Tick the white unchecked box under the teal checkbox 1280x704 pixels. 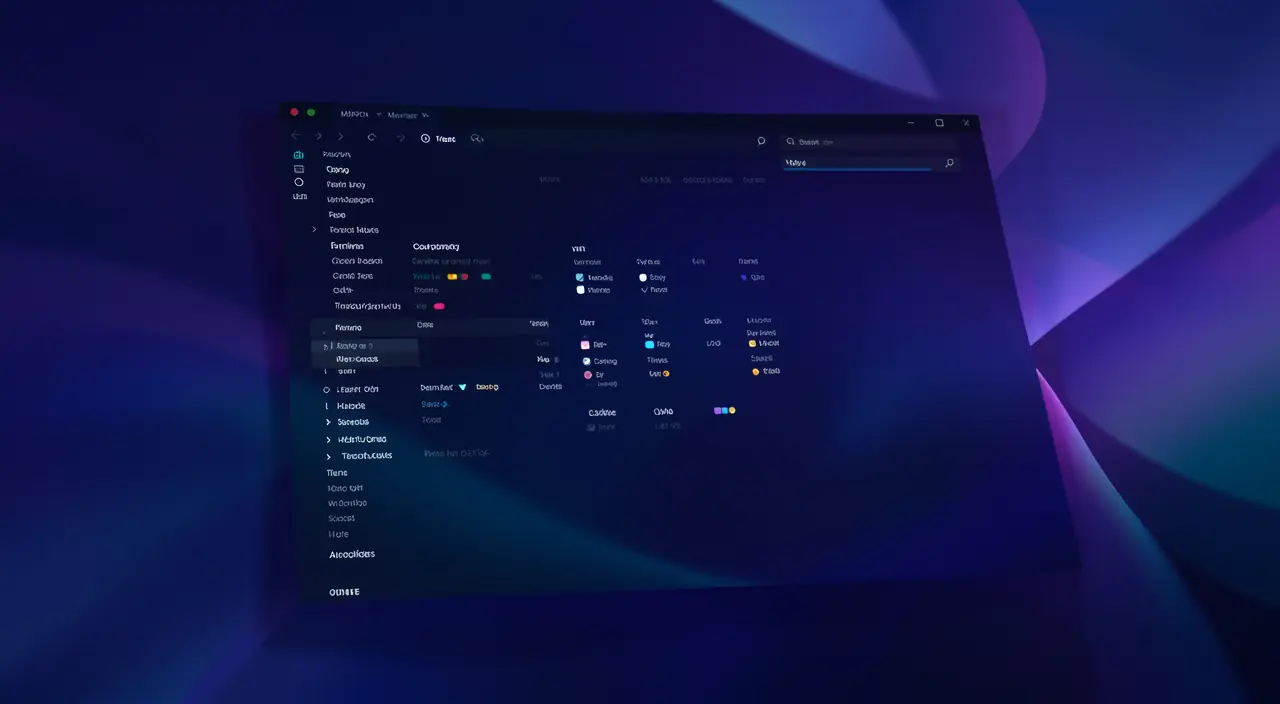click(580, 290)
